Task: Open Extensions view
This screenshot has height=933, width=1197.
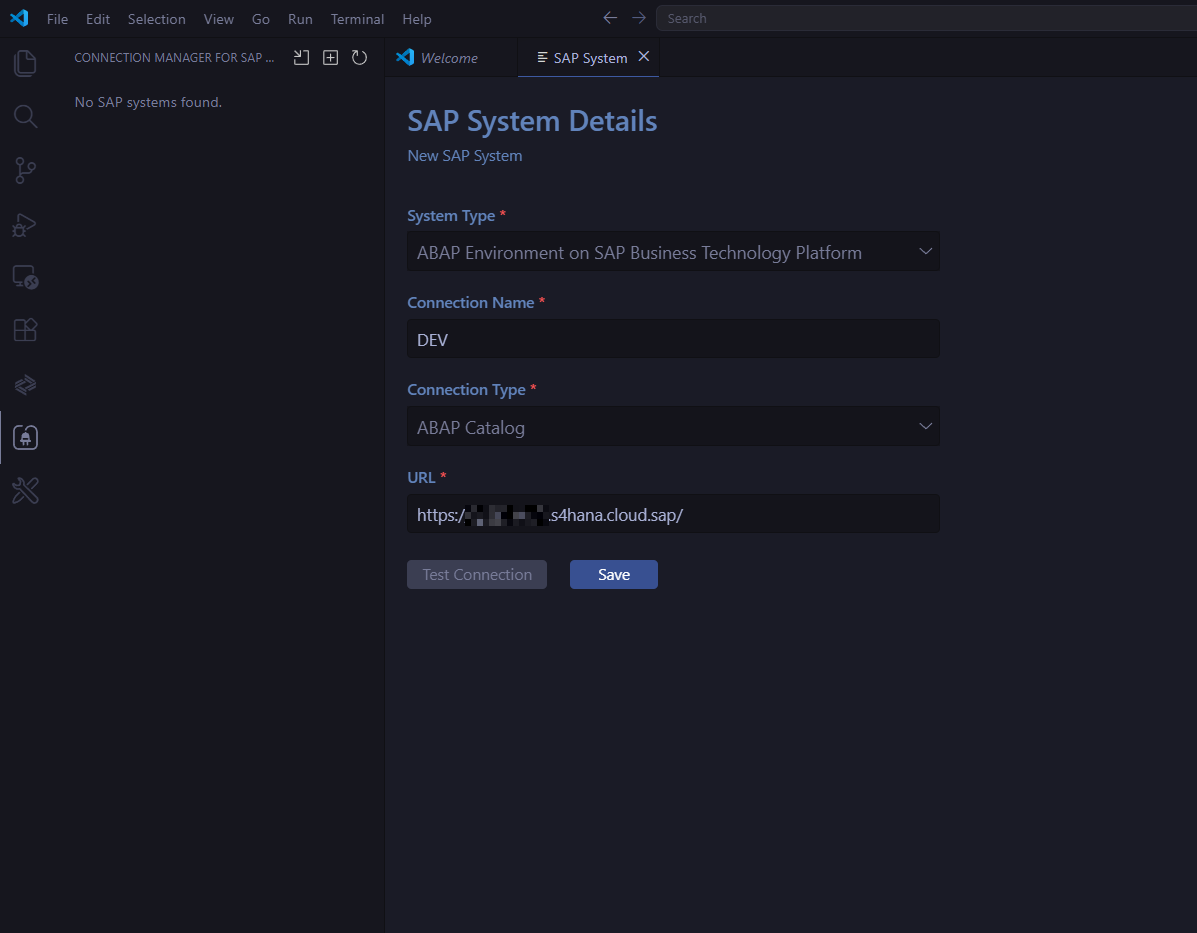Action: [25, 330]
